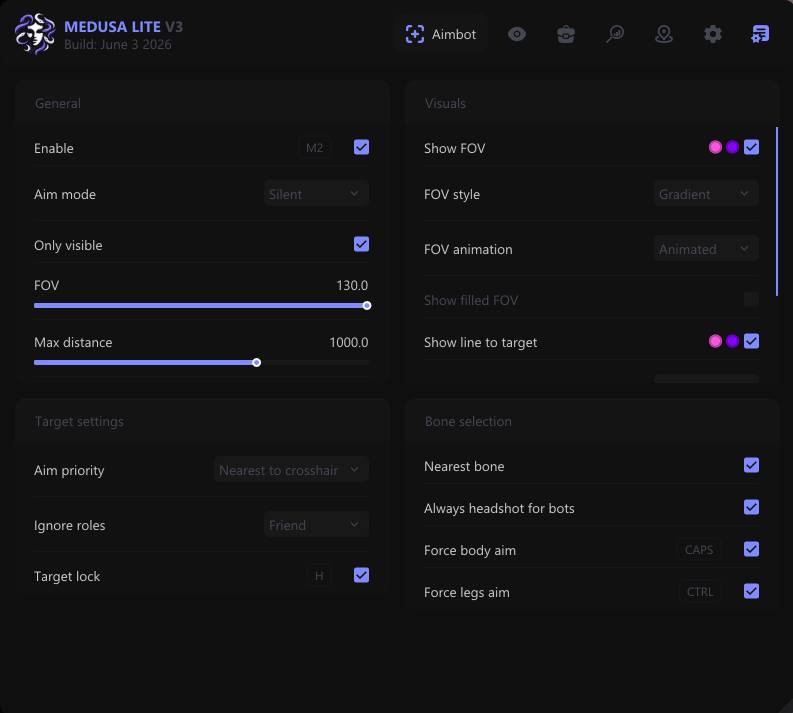Expand the FOV style Gradient dropdown

click(706, 194)
